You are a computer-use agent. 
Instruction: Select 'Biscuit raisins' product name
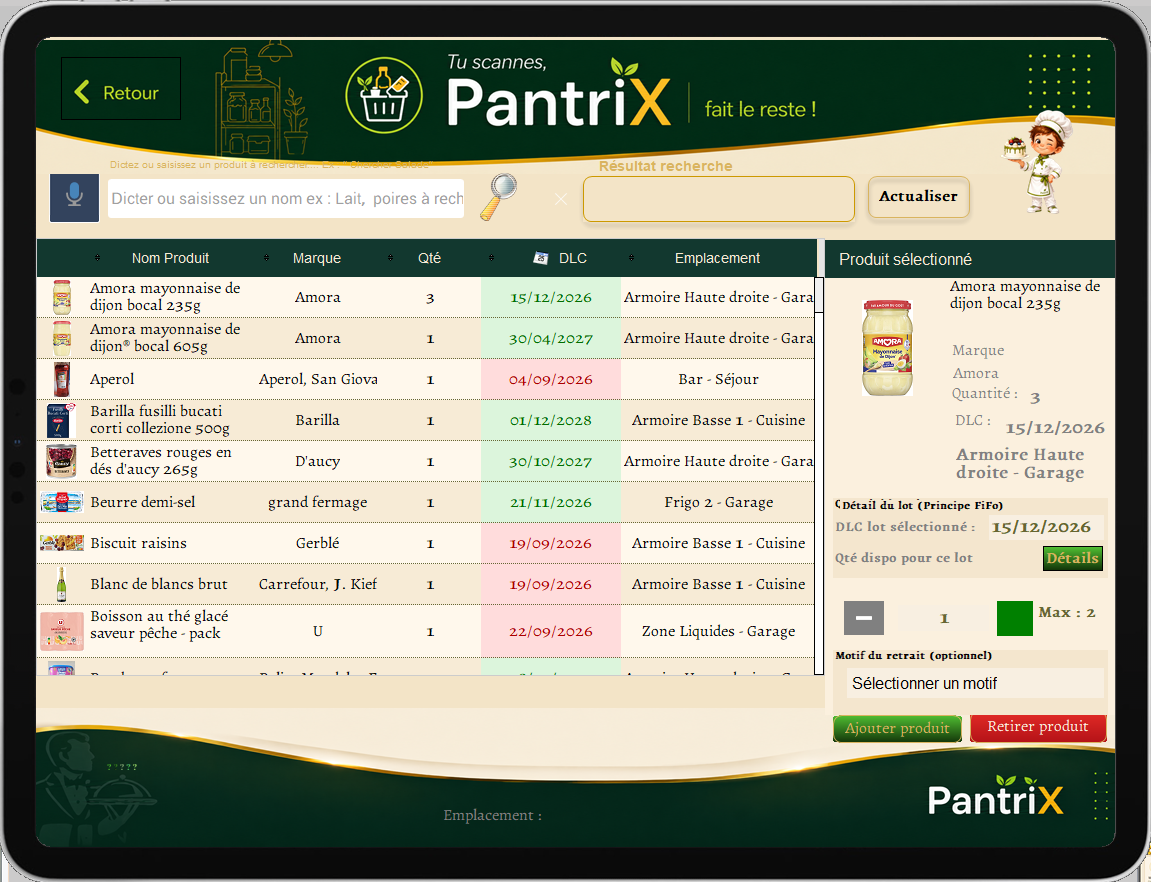click(138, 543)
